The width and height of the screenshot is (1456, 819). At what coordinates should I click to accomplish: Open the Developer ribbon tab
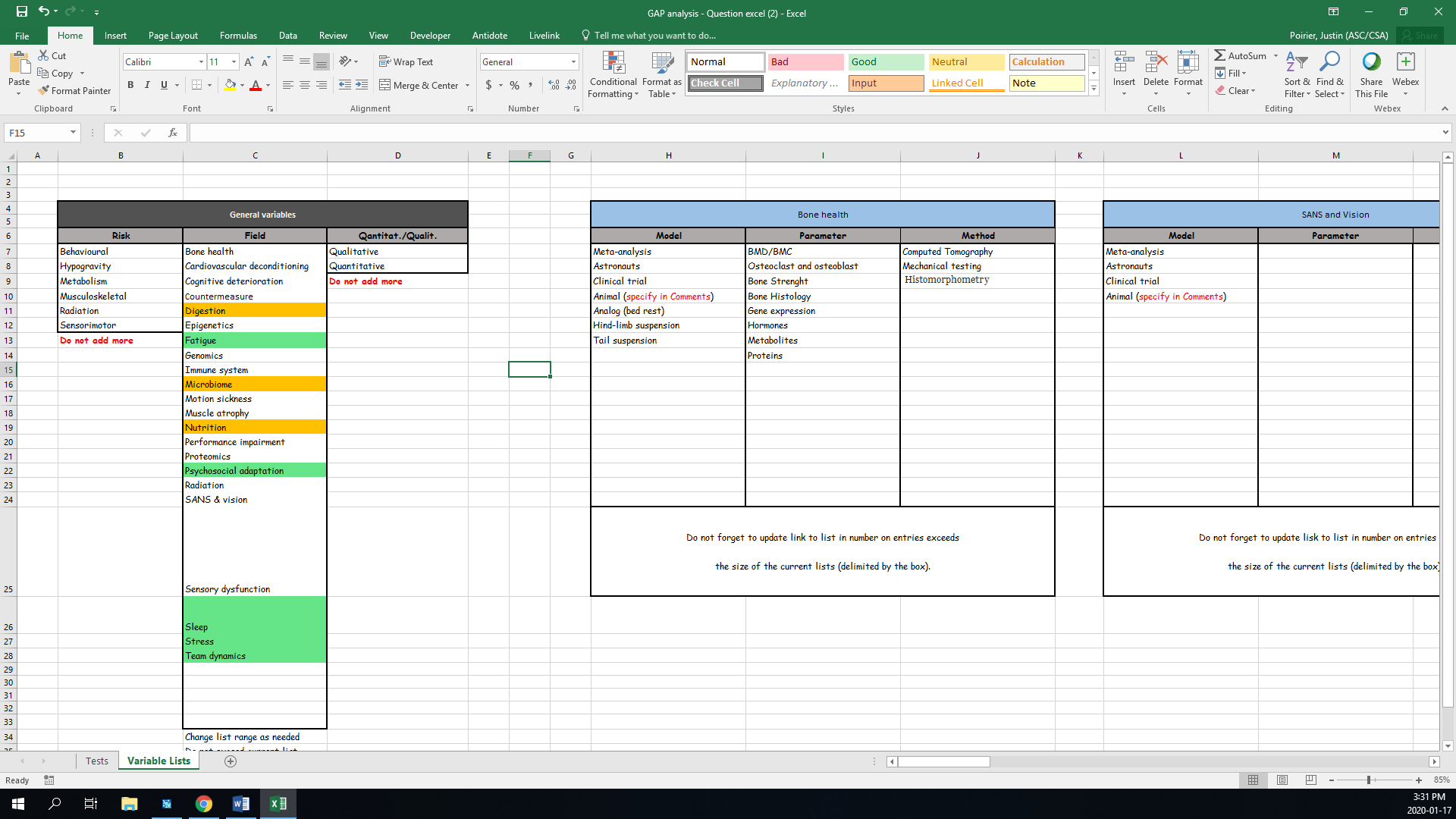(x=430, y=36)
